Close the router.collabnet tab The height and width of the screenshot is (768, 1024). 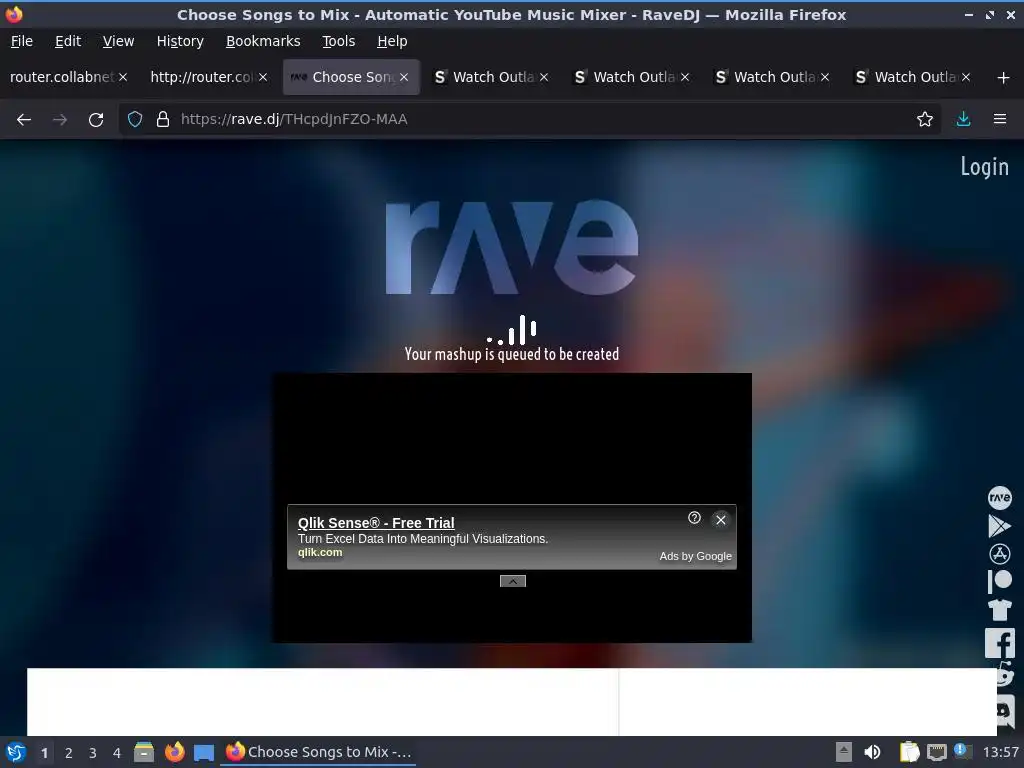pos(123,77)
